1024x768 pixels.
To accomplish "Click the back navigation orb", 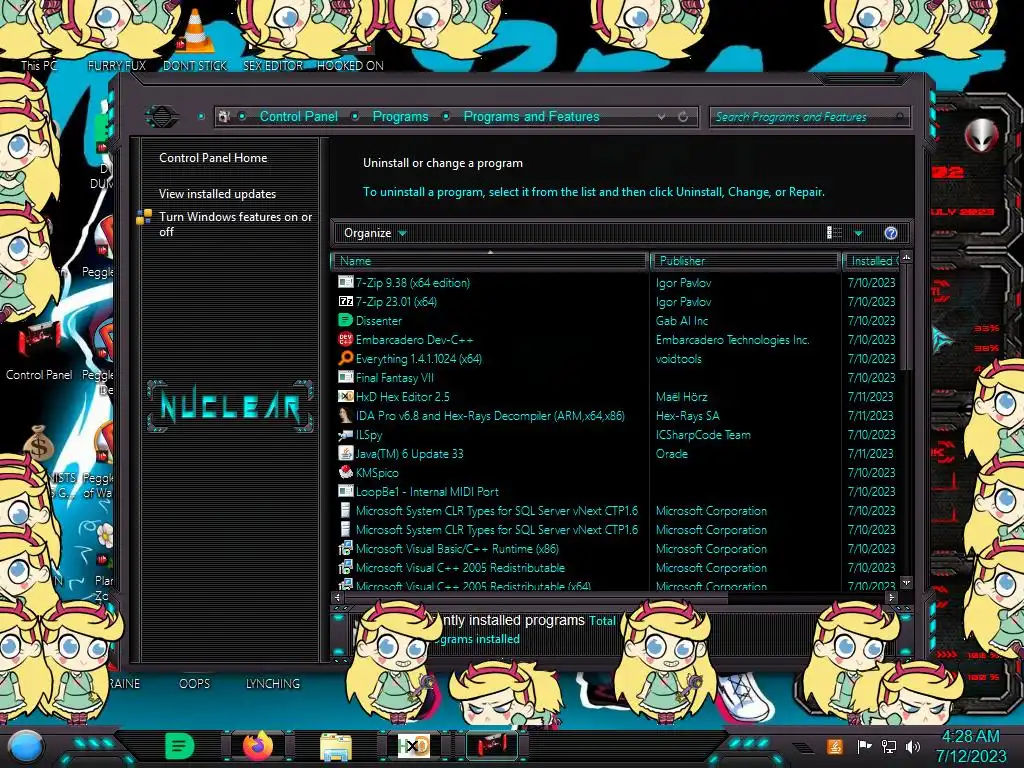I will 162,117.
